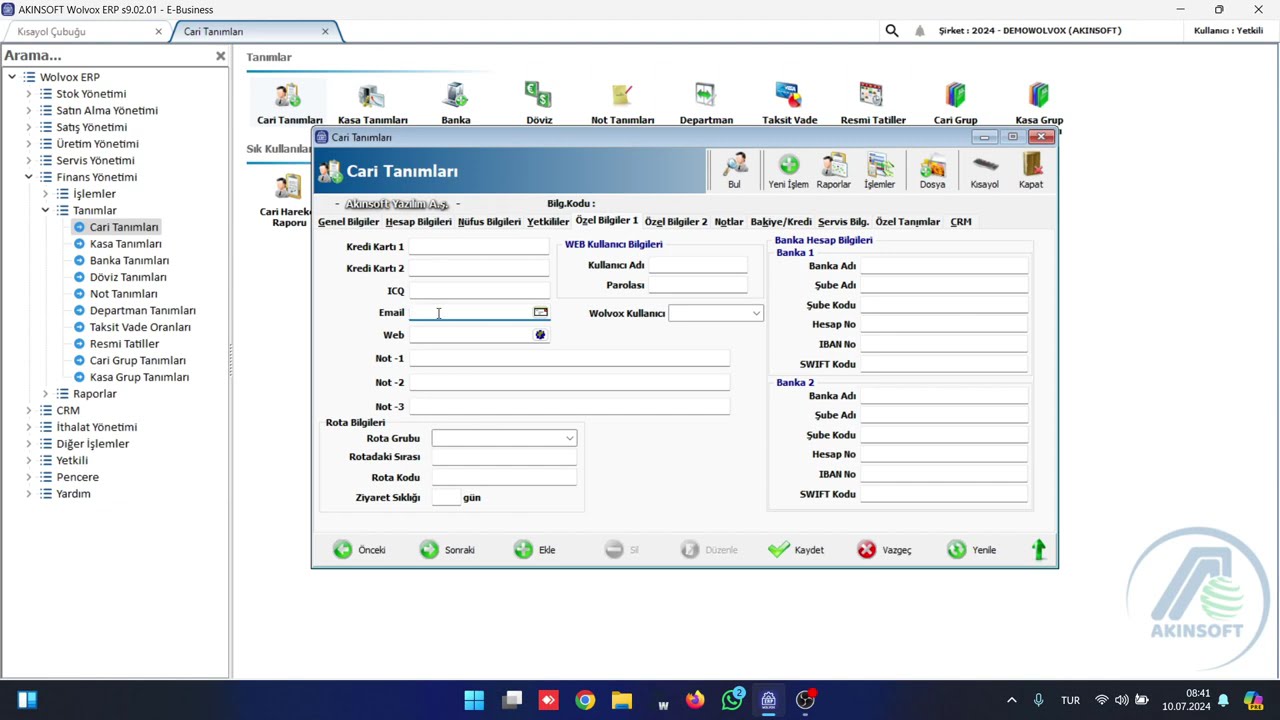Click the Ekle button
The height and width of the screenshot is (720, 1280).
[534, 550]
